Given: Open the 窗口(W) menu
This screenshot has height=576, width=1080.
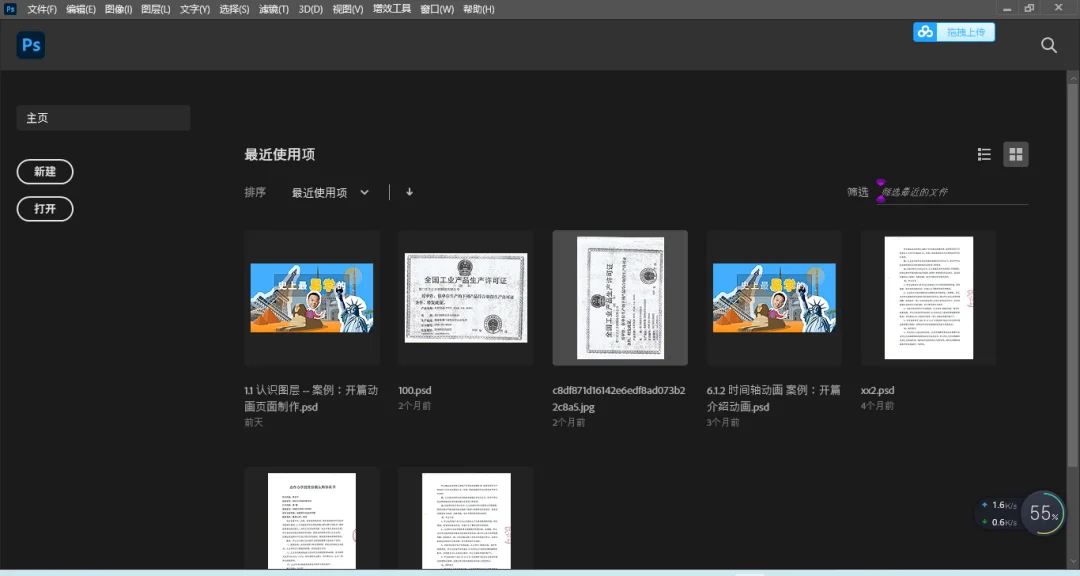Looking at the screenshot, I should click(x=437, y=9).
